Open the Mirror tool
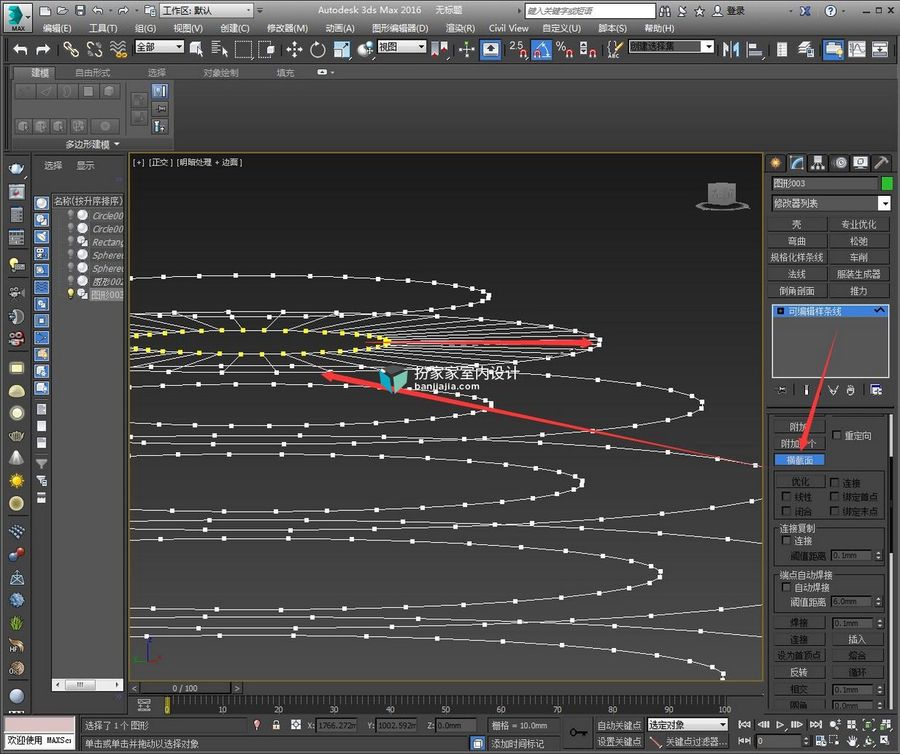900x754 pixels. (731, 50)
